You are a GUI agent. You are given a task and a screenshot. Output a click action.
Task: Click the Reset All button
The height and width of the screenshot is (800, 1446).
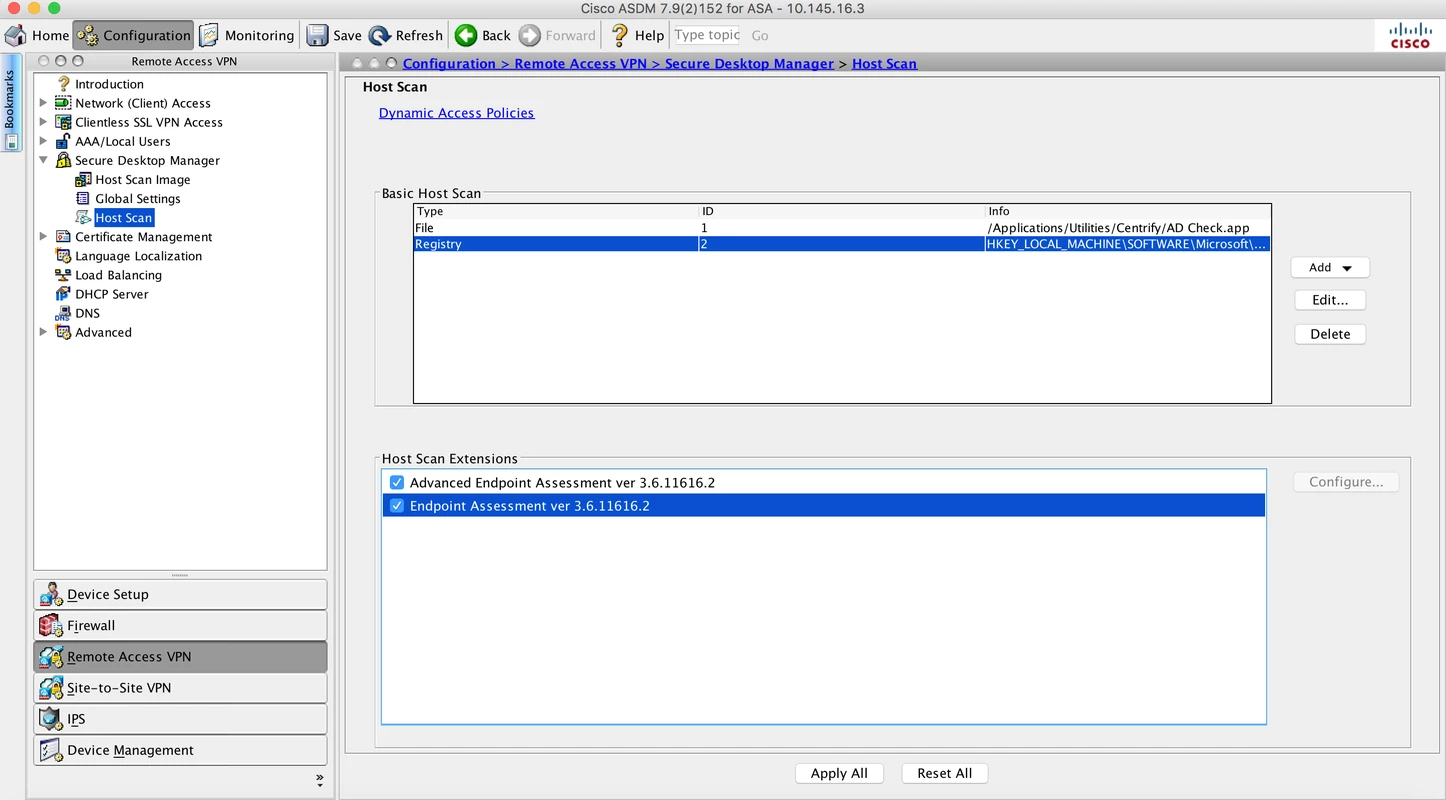(944, 773)
